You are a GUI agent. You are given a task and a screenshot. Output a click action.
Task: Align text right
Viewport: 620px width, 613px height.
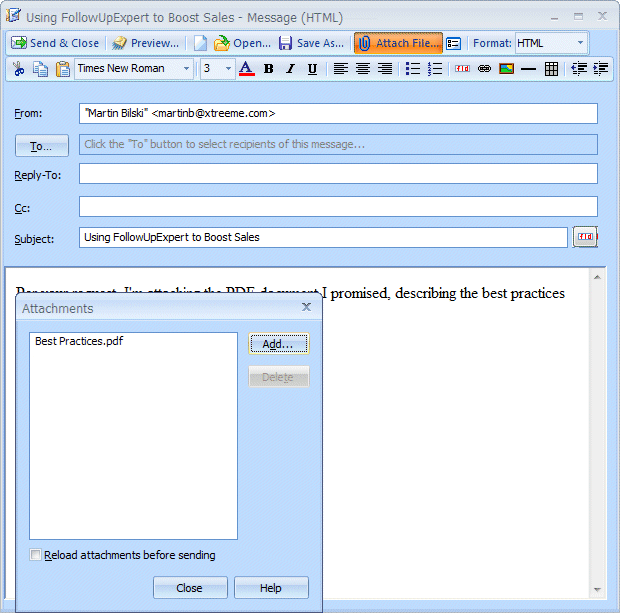point(385,69)
